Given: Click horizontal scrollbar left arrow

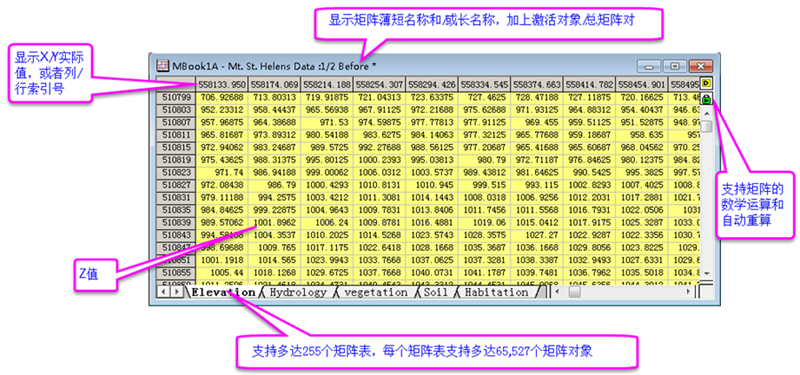Looking at the screenshot, I should 557,292.
